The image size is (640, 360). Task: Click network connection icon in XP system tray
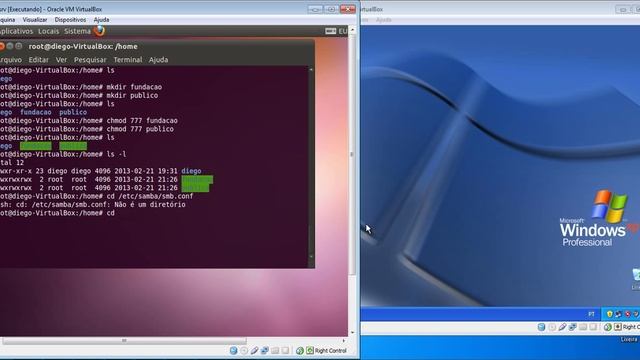[x=618, y=314]
